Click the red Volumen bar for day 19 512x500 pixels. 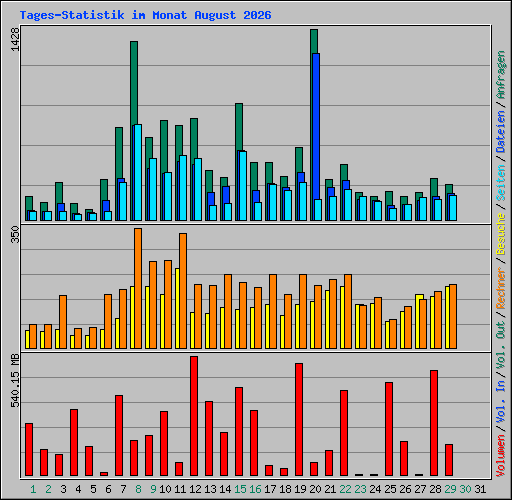tap(299, 419)
